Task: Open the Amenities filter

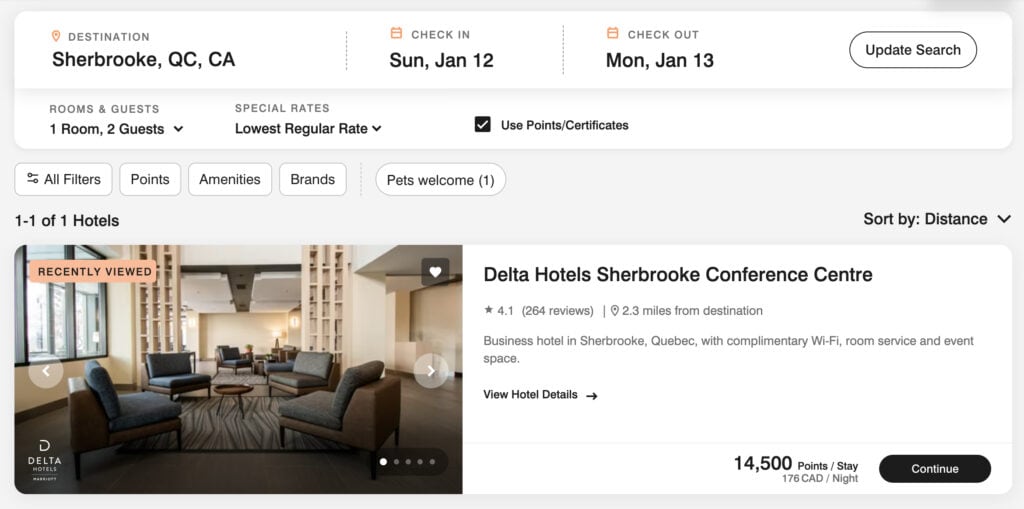Action: pos(230,180)
